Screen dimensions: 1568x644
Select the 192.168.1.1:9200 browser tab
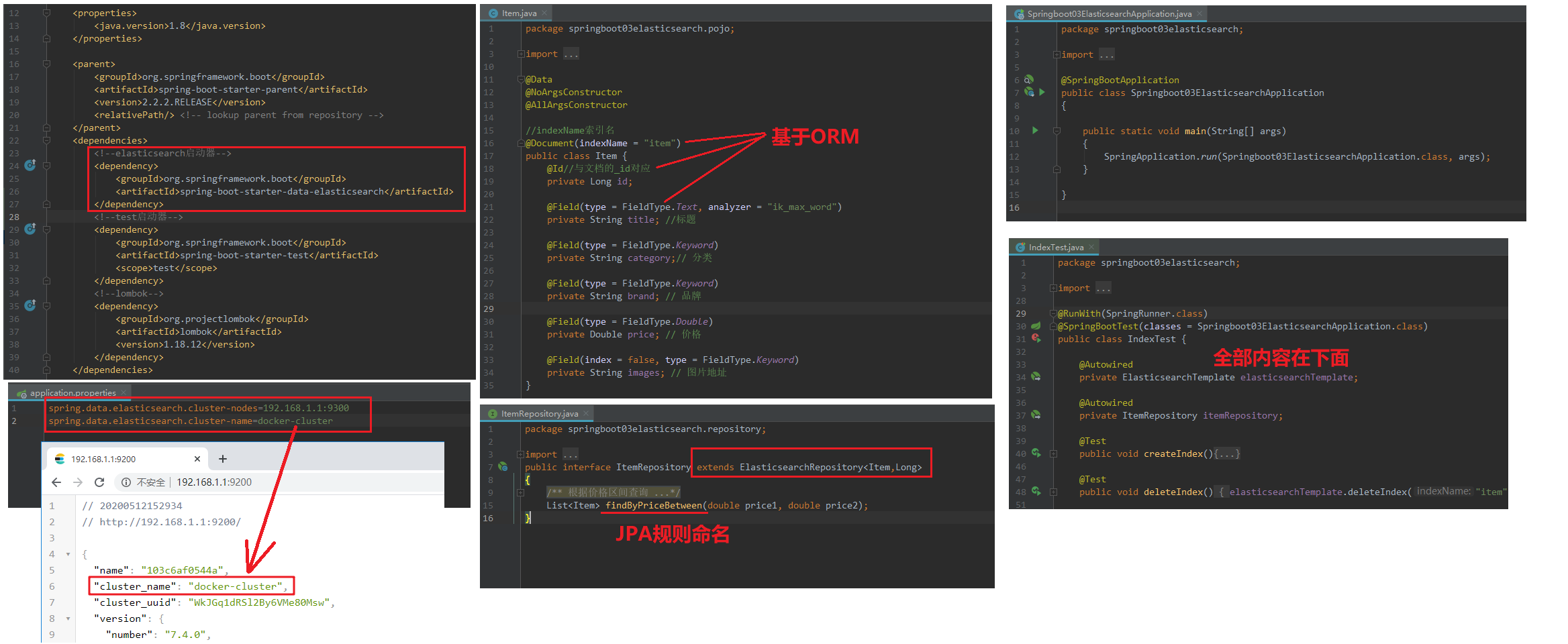(x=129, y=459)
